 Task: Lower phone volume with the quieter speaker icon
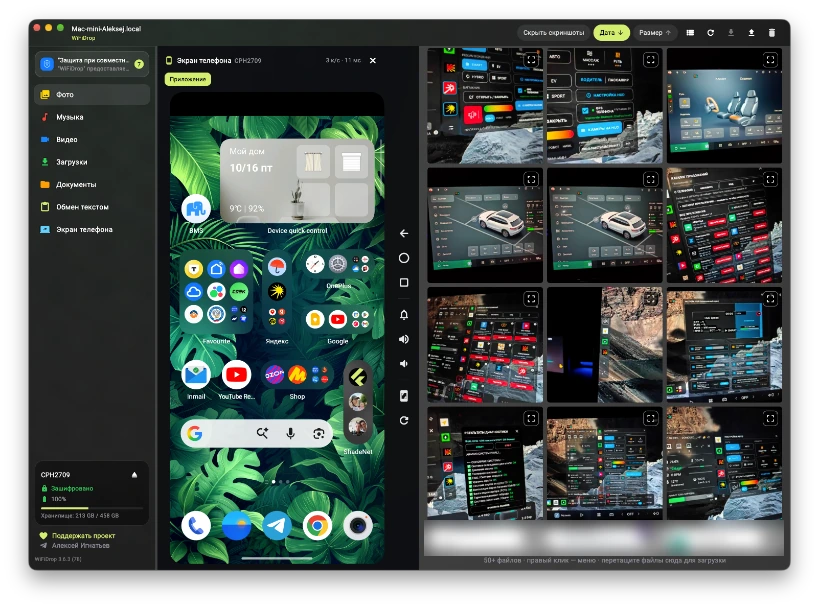404,364
